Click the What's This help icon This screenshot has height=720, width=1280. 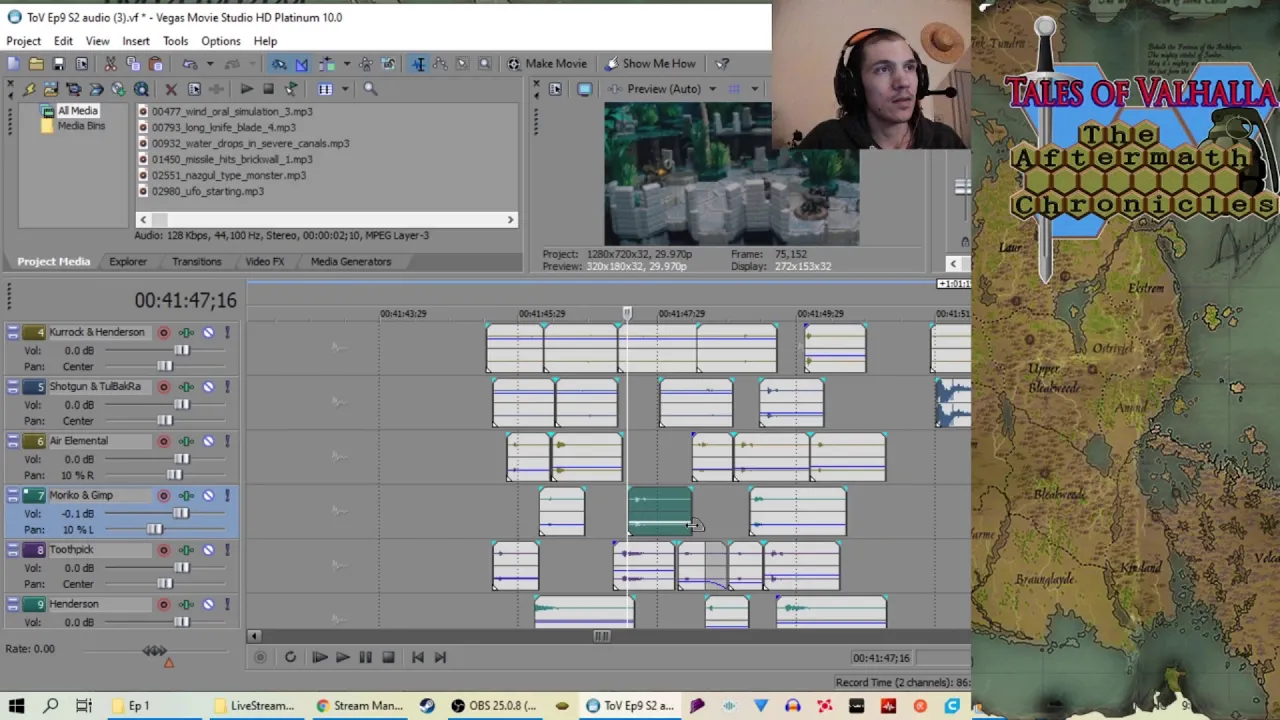(722, 63)
